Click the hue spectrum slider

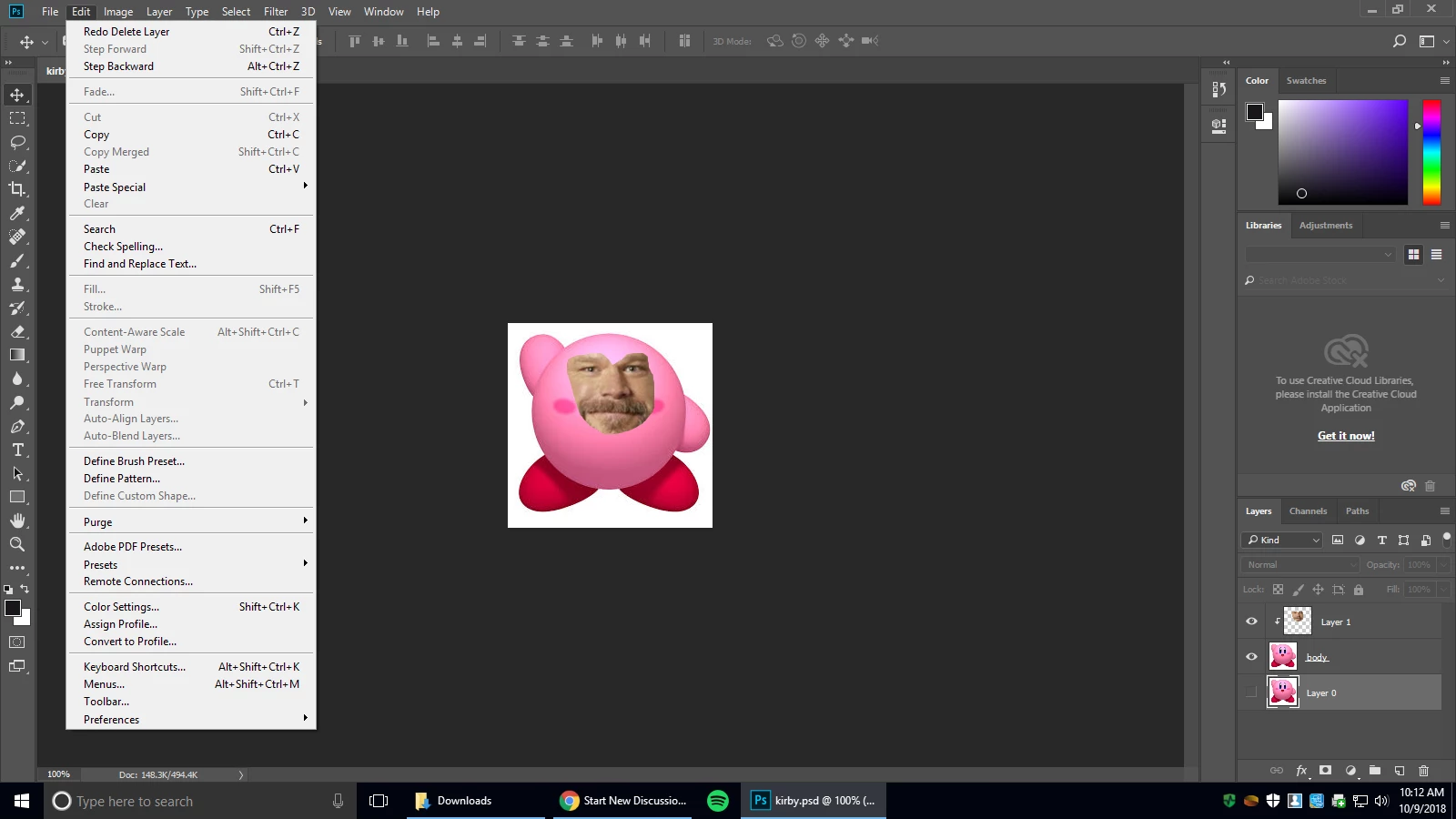(x=1431, y=152)
